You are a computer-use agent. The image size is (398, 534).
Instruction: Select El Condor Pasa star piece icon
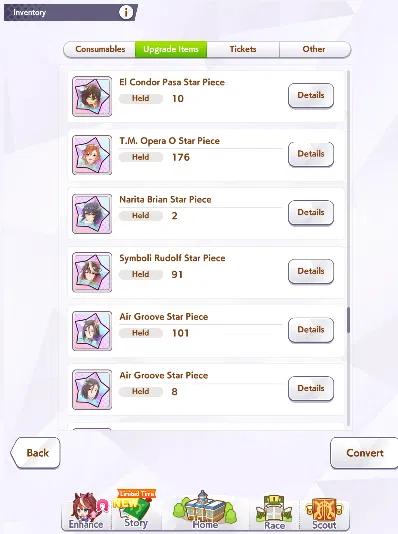pyautogui.click(x=92, y=96)
